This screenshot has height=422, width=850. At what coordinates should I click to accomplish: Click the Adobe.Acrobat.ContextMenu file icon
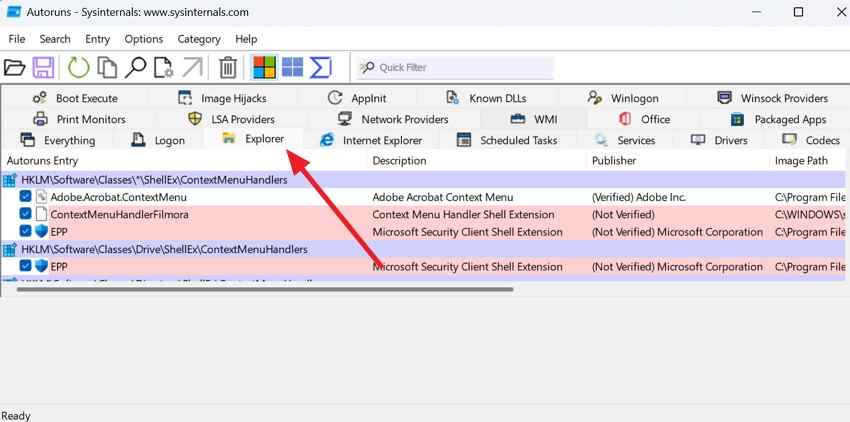tap(42, 197)
